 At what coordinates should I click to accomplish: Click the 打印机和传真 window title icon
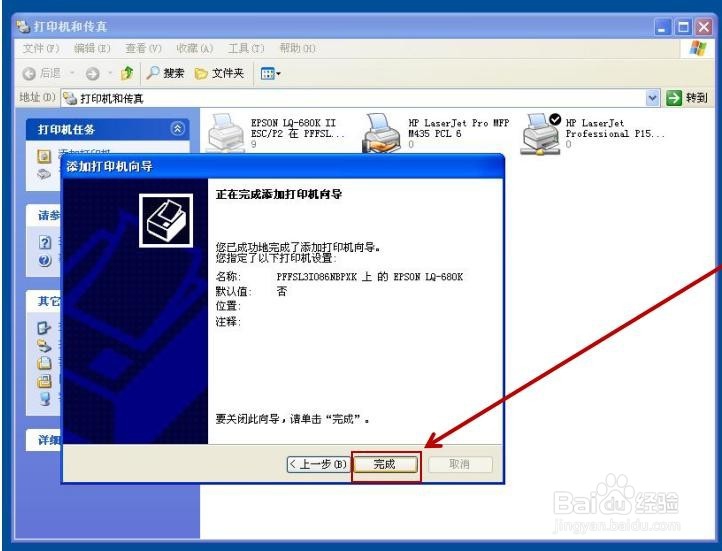(x=23, y=26)
